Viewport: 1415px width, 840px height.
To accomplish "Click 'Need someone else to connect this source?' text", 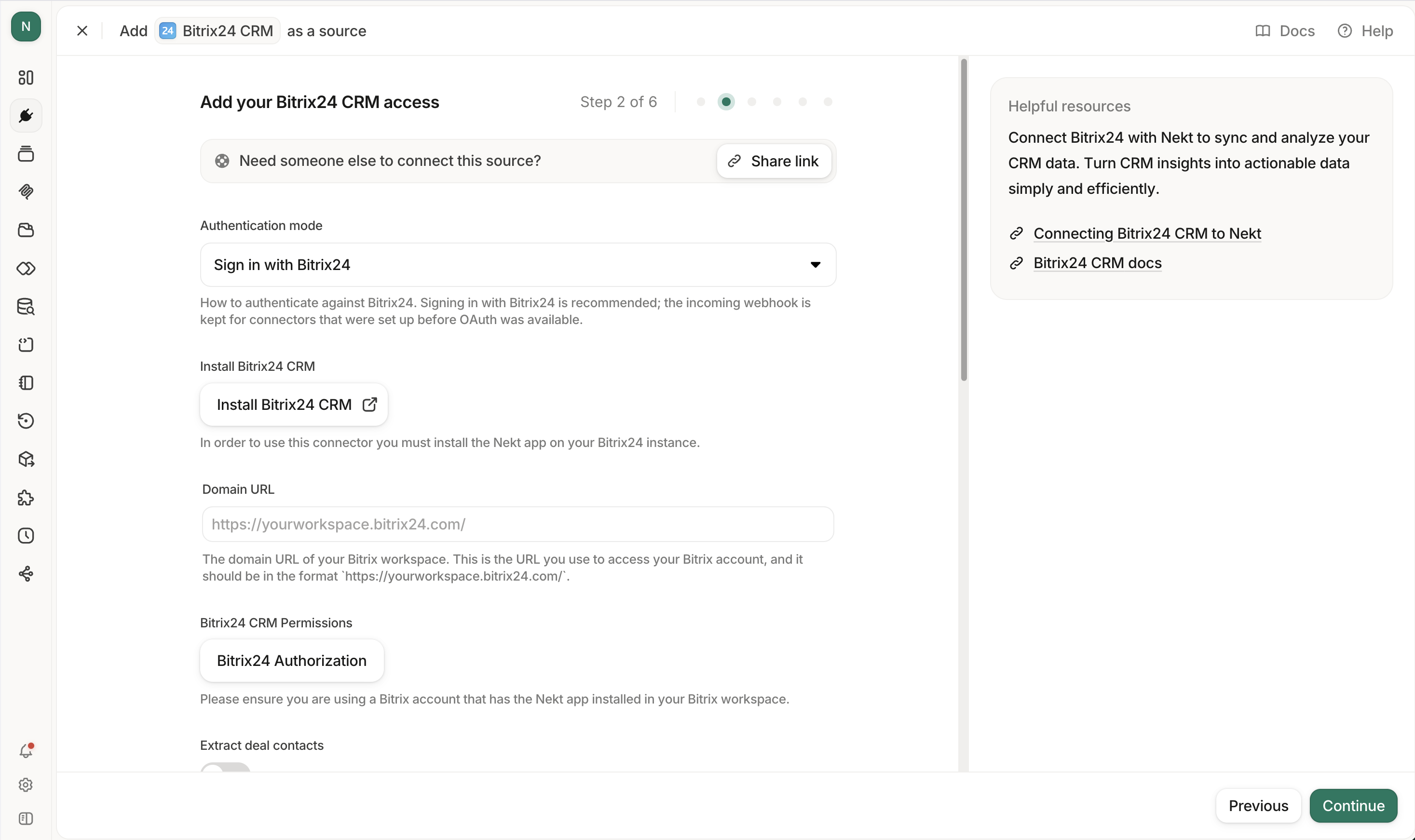I will point(390,161).
